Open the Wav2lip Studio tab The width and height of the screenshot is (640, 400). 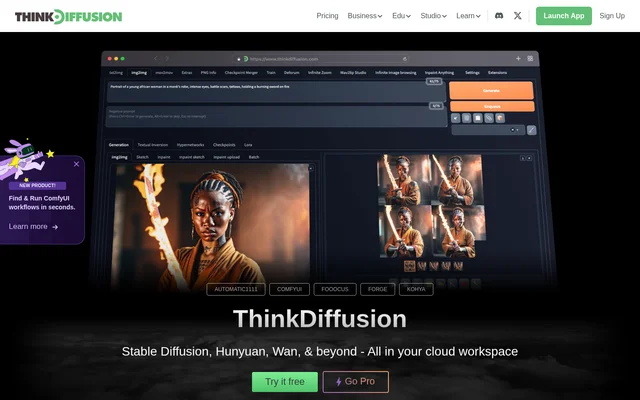pos(353,73)
